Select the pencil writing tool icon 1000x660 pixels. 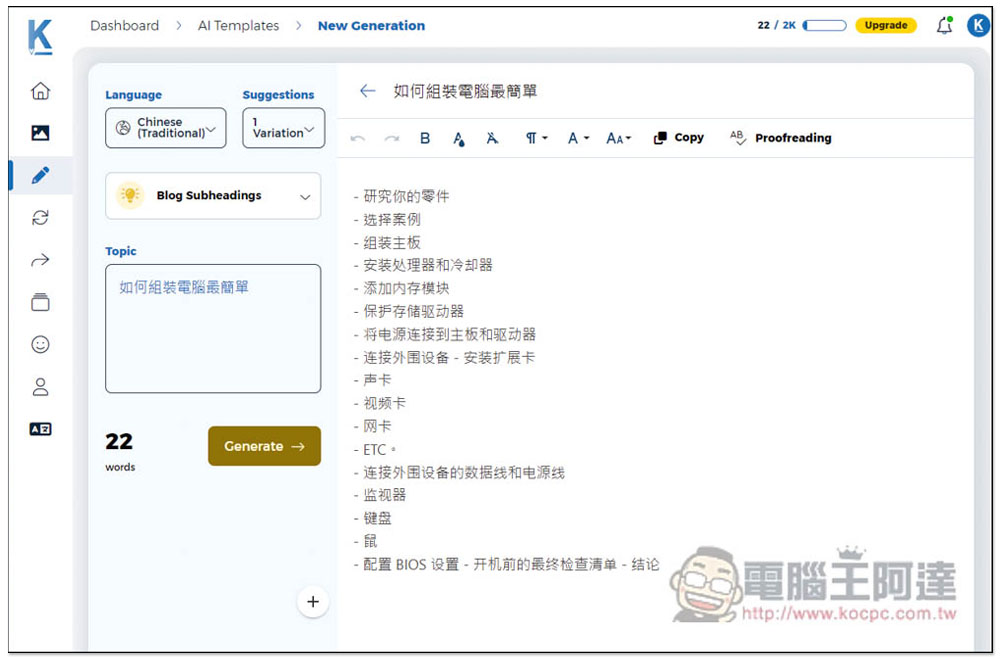40,176
